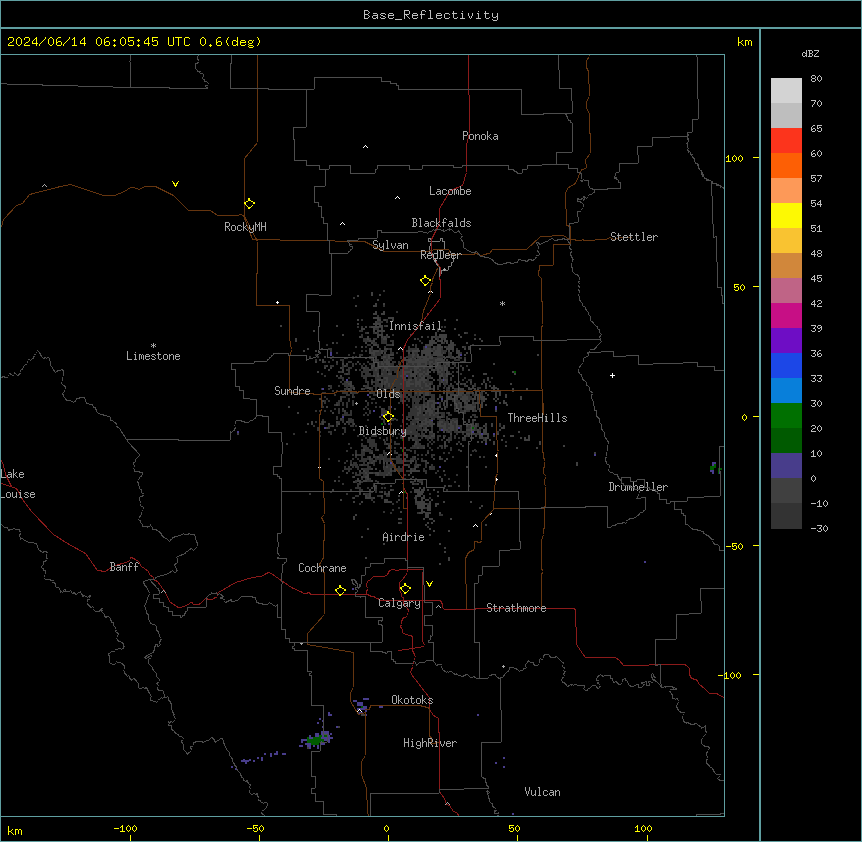Click the Lacombe town label
Viewport: 862px width, 842px height.
coord(450,191)
